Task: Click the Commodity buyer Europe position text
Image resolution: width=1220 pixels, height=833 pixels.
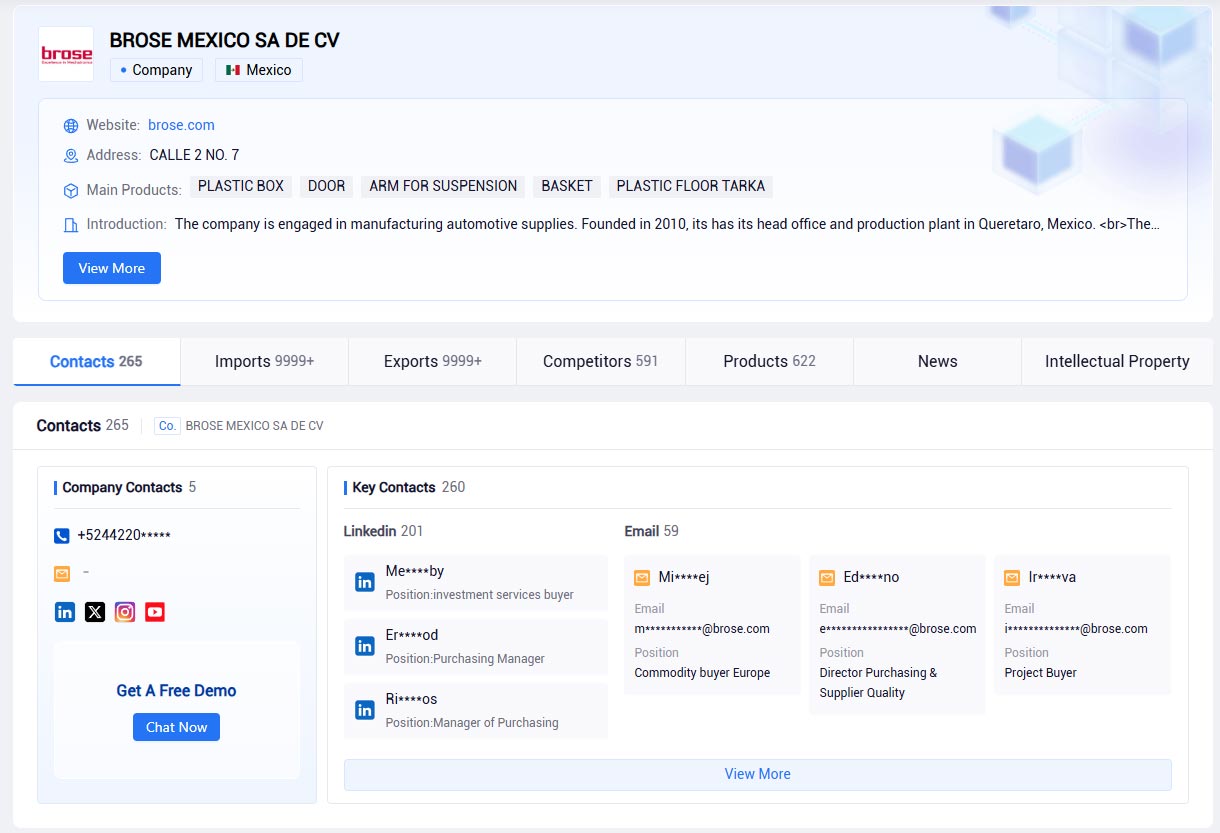Action: (702, 673)
